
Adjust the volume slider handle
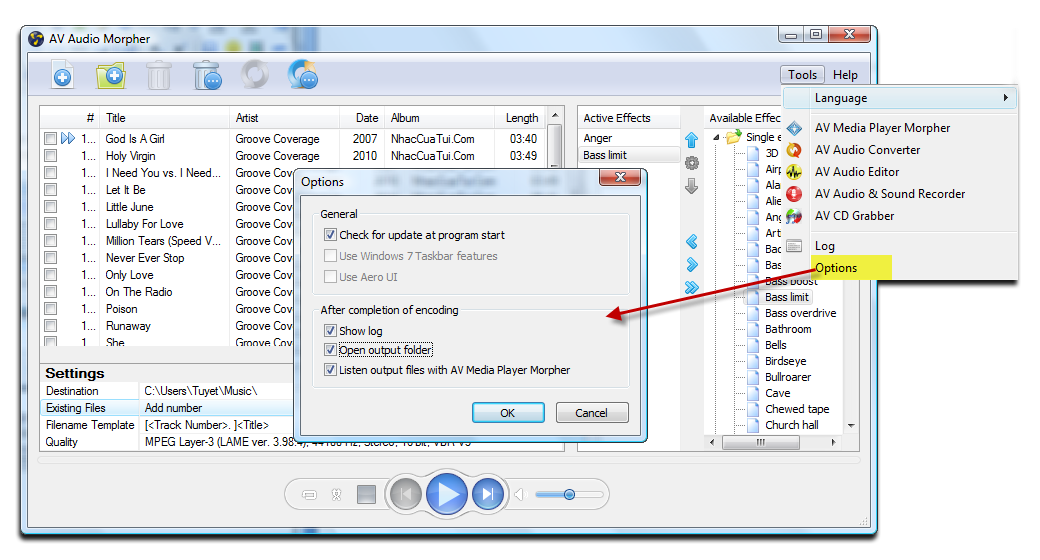point(569,494)
